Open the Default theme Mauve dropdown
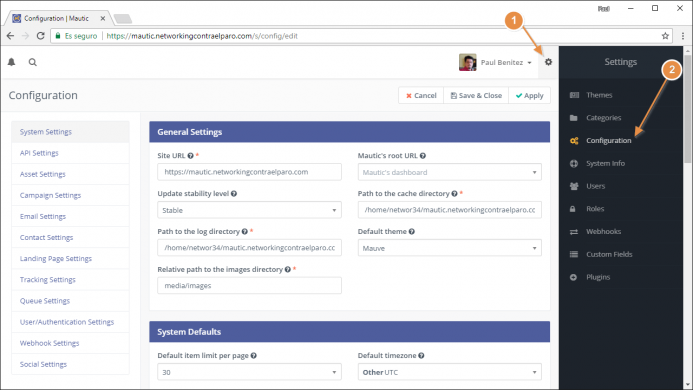The image size is (693, 390). click(x=449, y=248)
